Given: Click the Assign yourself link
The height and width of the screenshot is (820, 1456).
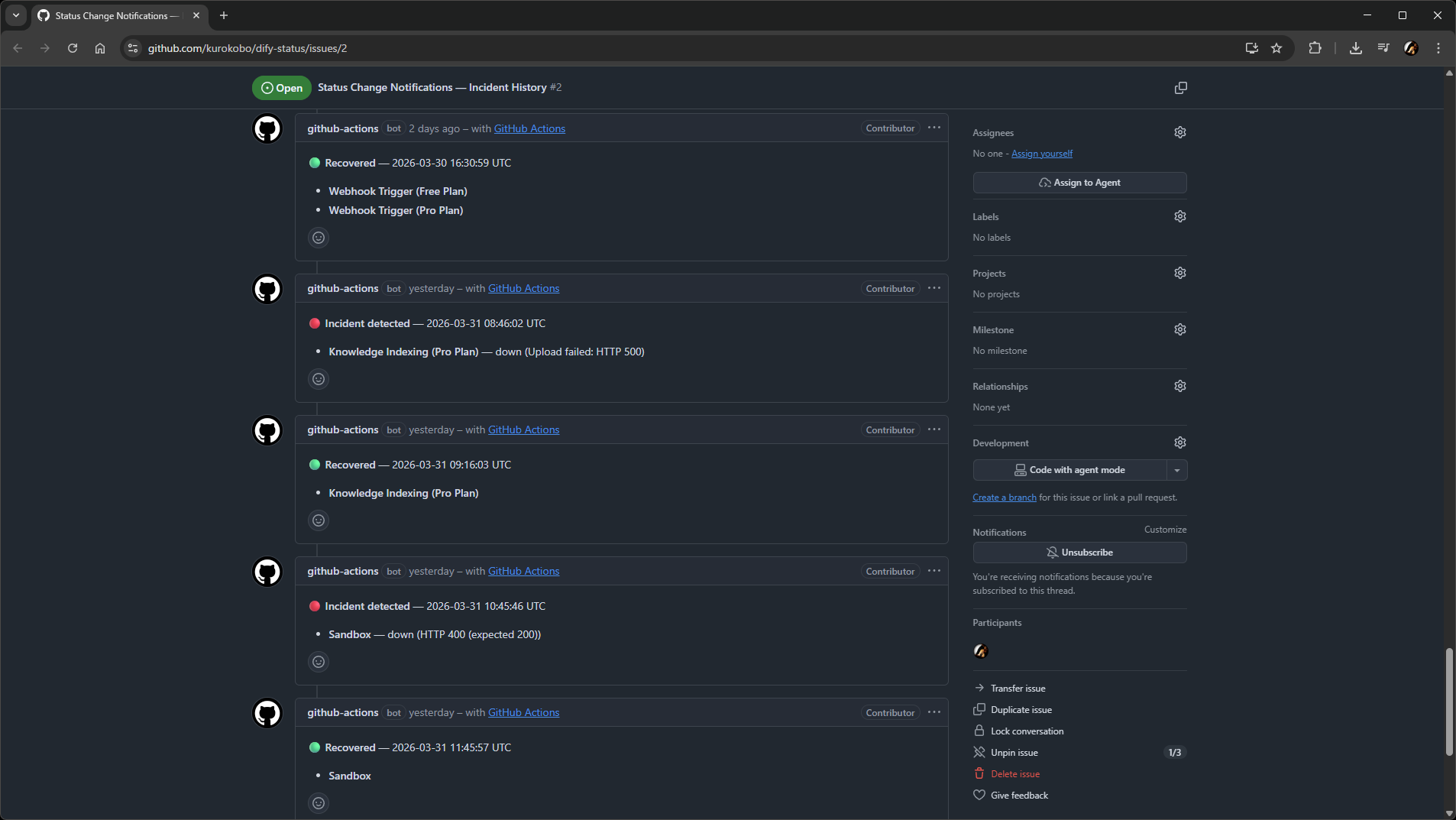Looking at the screenshot, I should (1041, 154).
